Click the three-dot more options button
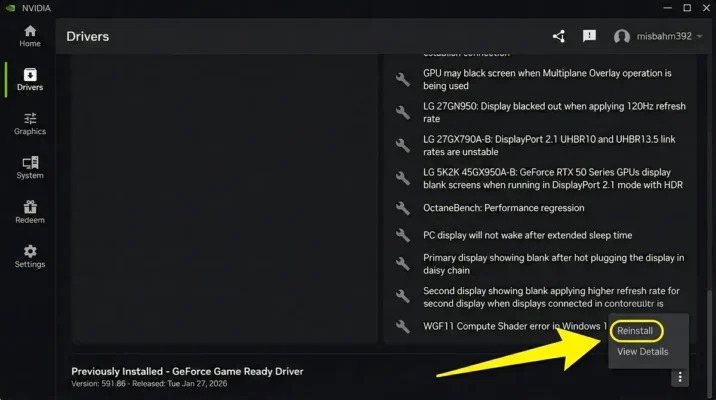The height and width of the screenshot is (400, 716). click(x=680, y=377)
